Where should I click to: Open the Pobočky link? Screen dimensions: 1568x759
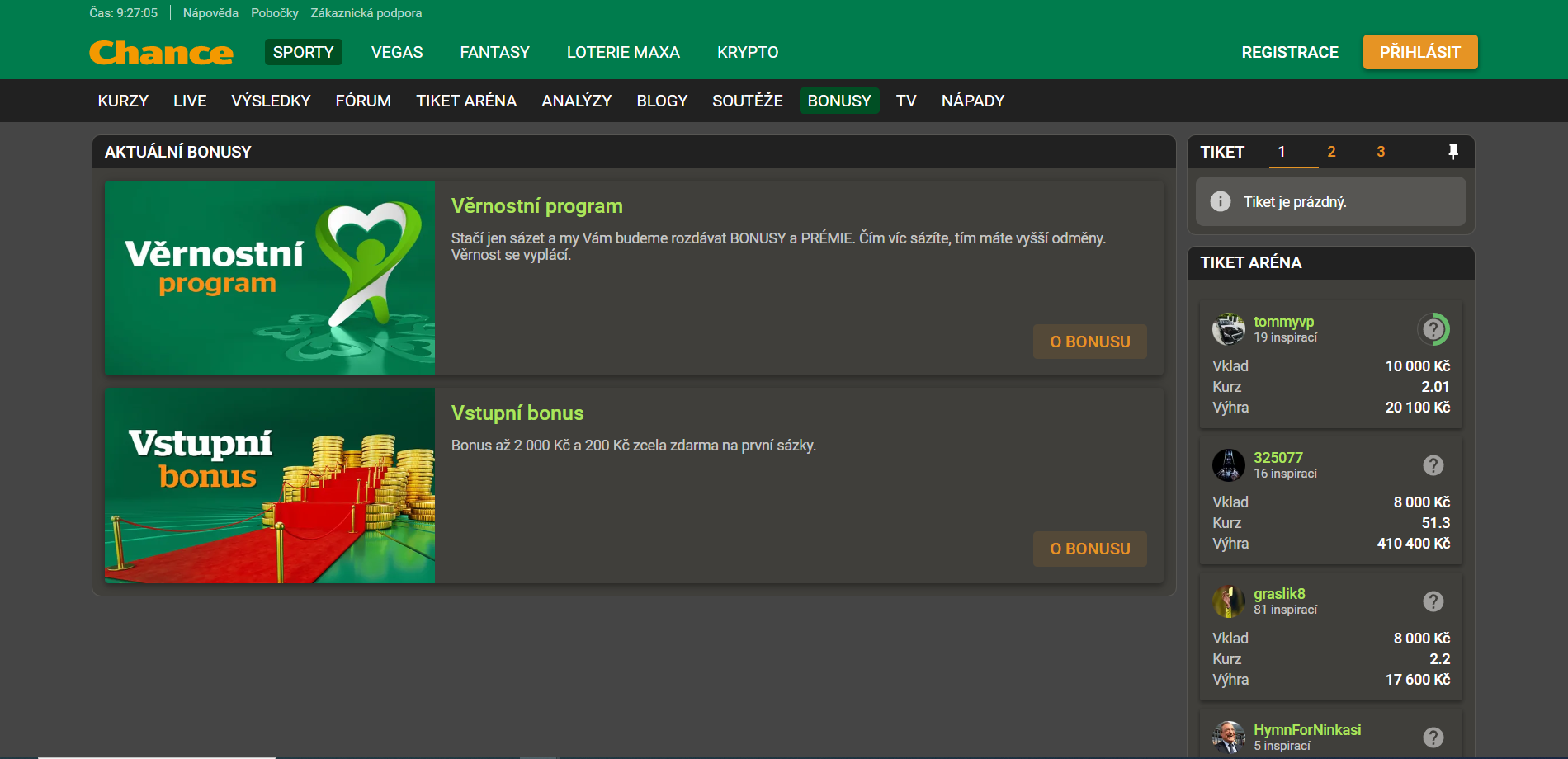point(275,13)
